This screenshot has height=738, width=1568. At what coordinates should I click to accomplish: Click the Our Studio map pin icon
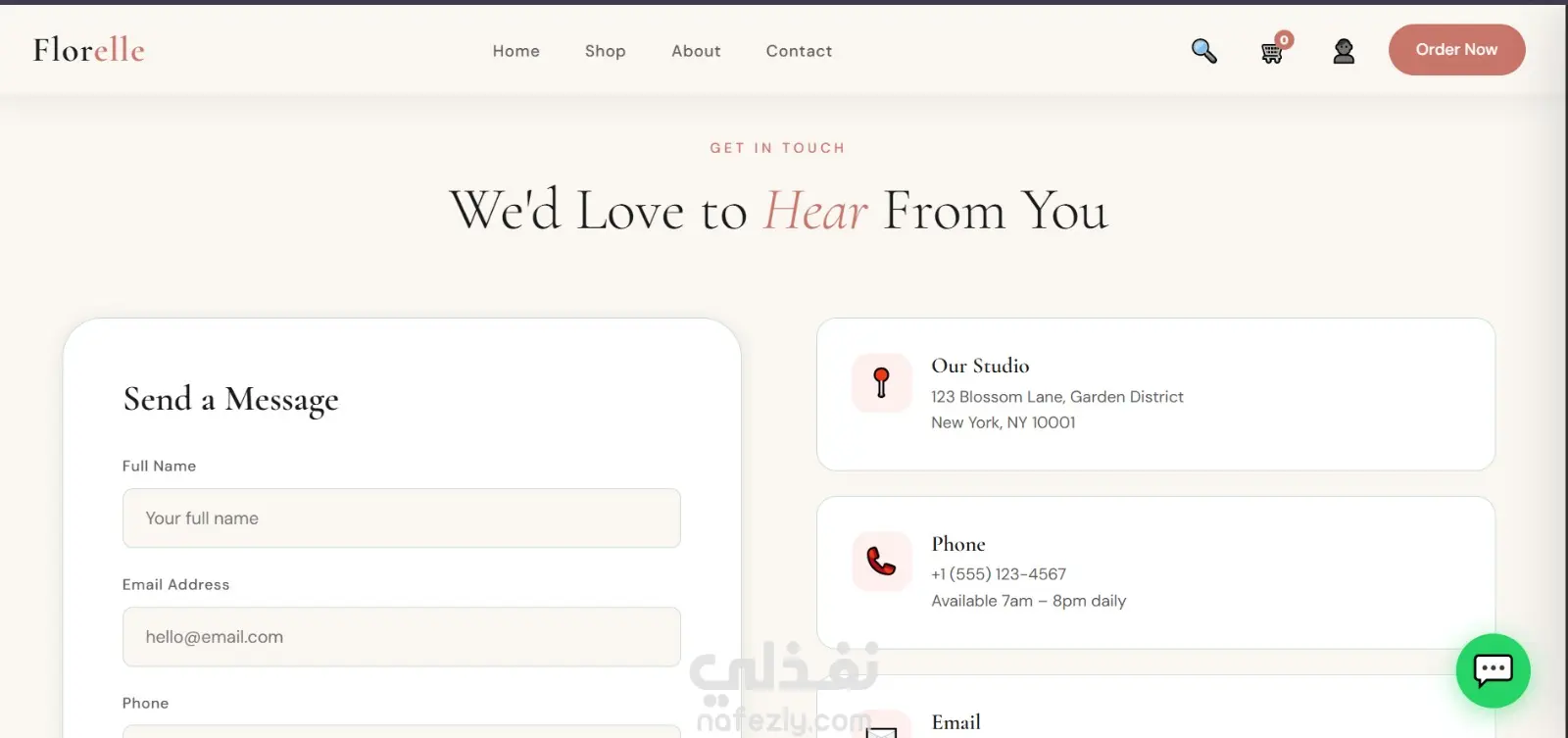pos(881,382)
